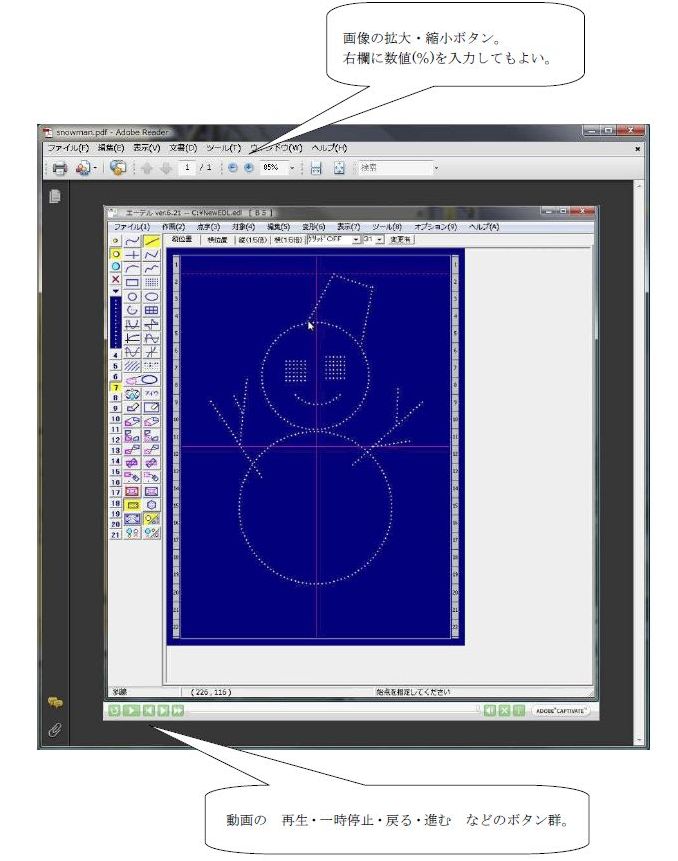
Task: Click the Captivate playback progress slider
Action: 330,711
